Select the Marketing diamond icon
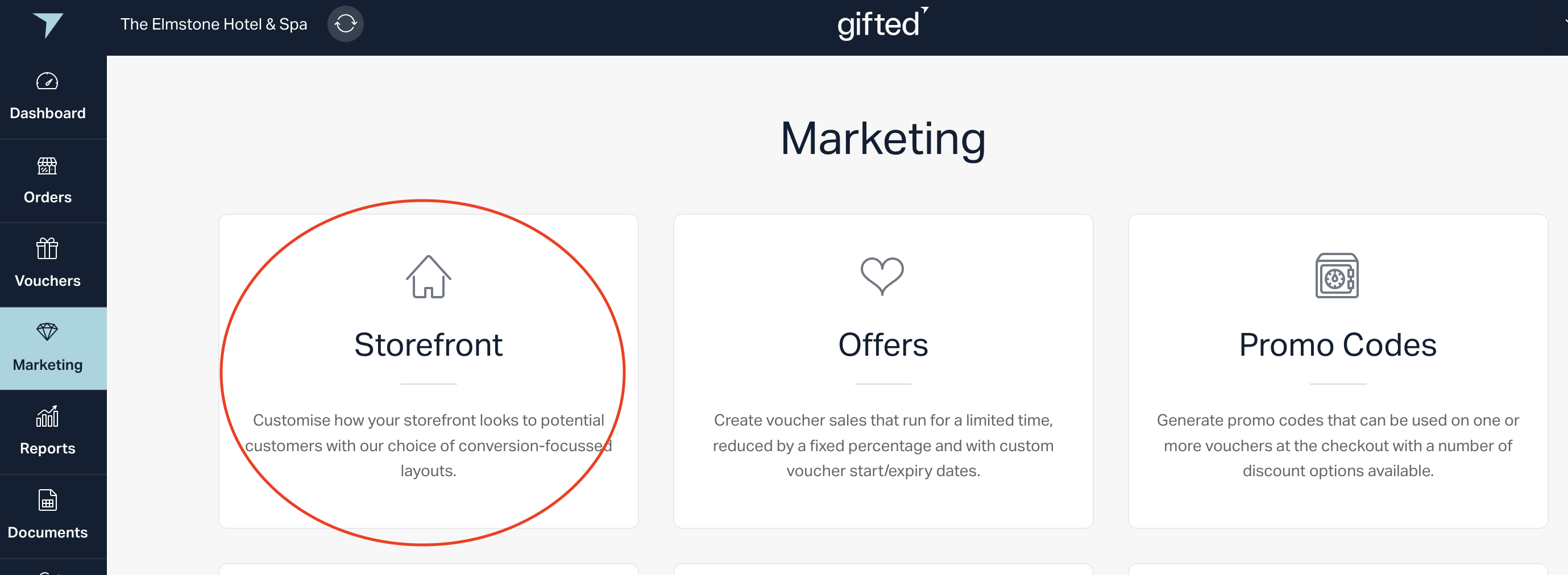Image resolution: width=1568 pixels, height=575 pixels. 48,332
